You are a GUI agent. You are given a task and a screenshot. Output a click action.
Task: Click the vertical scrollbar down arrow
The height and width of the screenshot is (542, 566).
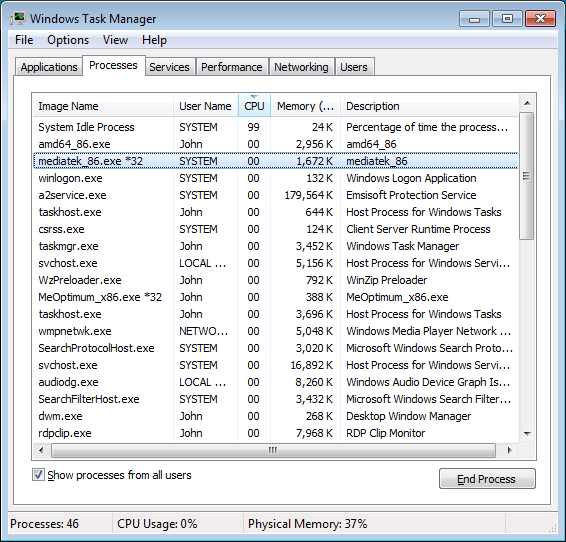[527, 434]
